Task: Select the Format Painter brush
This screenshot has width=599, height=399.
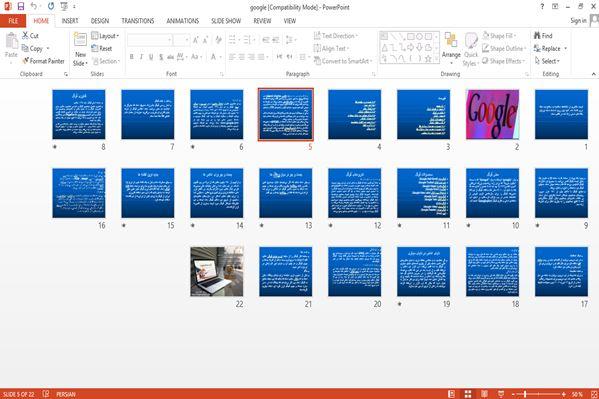Action: click(x=26, y=61)
